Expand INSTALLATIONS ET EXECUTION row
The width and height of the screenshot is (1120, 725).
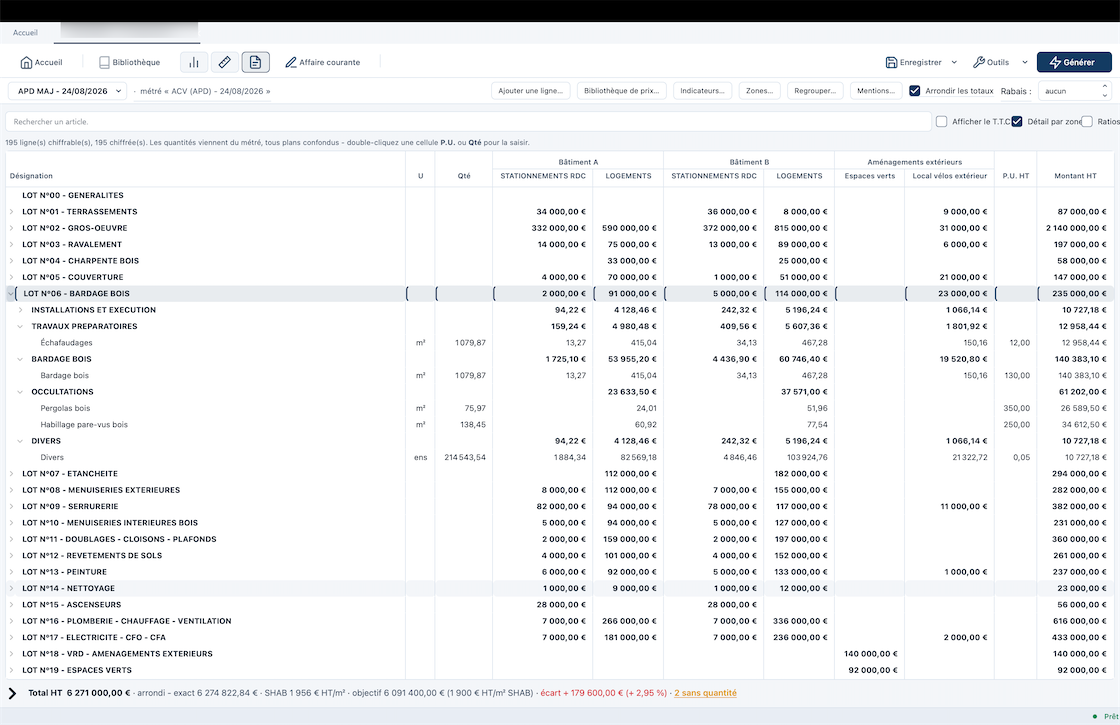click(20, 310)
